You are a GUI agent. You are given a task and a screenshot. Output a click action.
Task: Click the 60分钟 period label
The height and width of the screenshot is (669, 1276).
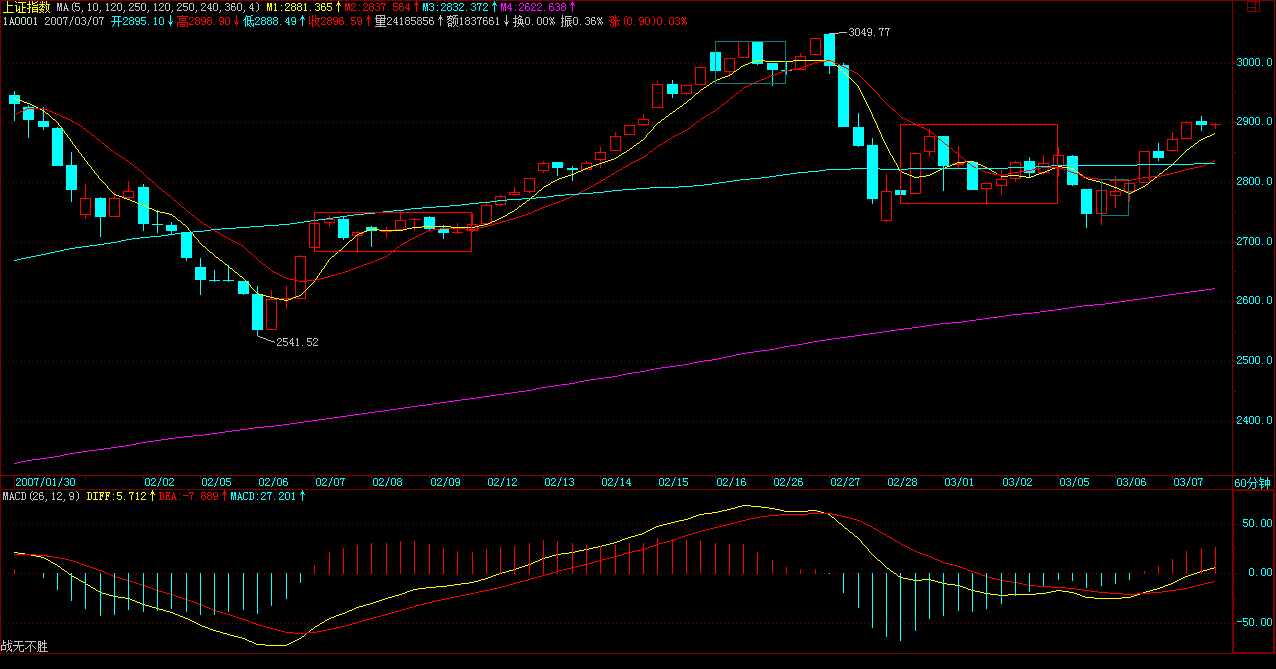coord(1252,482)
